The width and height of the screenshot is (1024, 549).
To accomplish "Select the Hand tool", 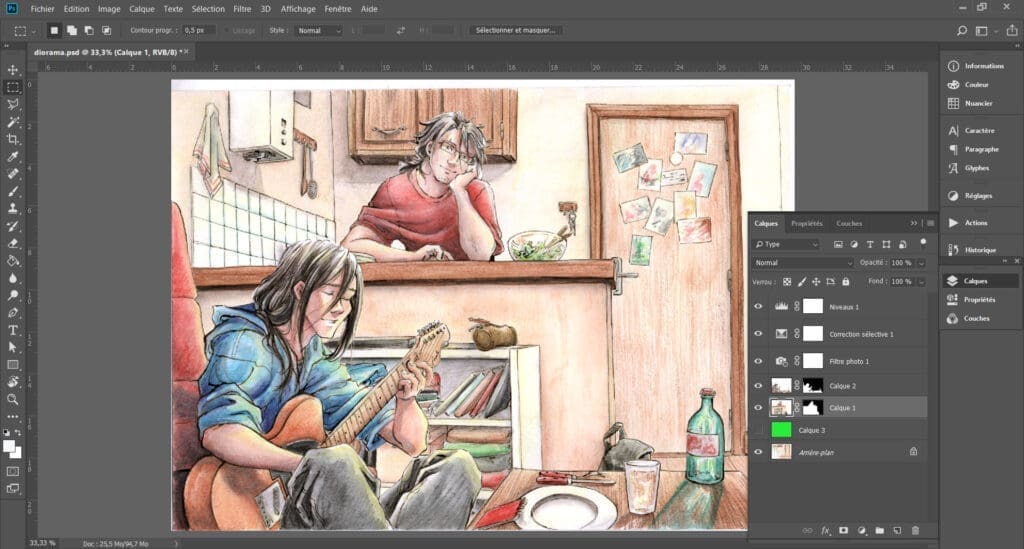I will click(x=12, y=382).
